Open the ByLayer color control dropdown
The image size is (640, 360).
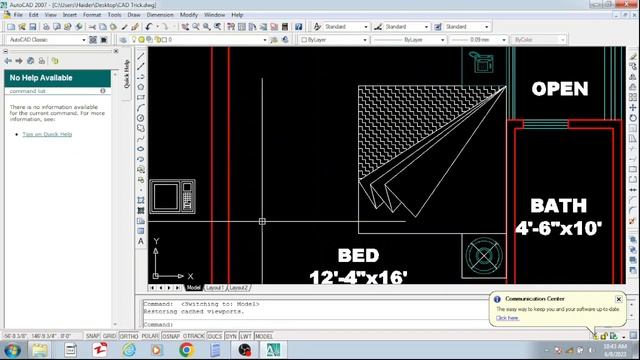(364, 40)
